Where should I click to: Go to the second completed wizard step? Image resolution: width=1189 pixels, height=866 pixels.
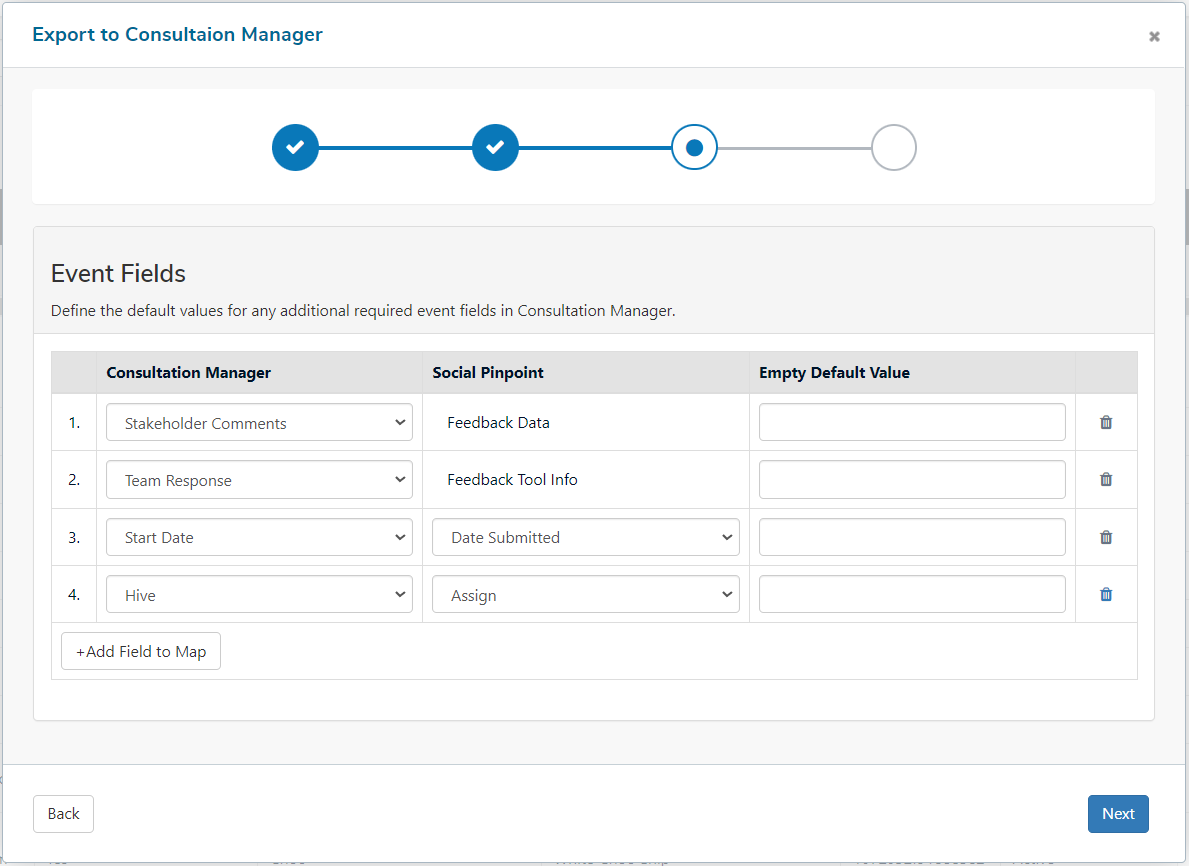click(495, 147)
